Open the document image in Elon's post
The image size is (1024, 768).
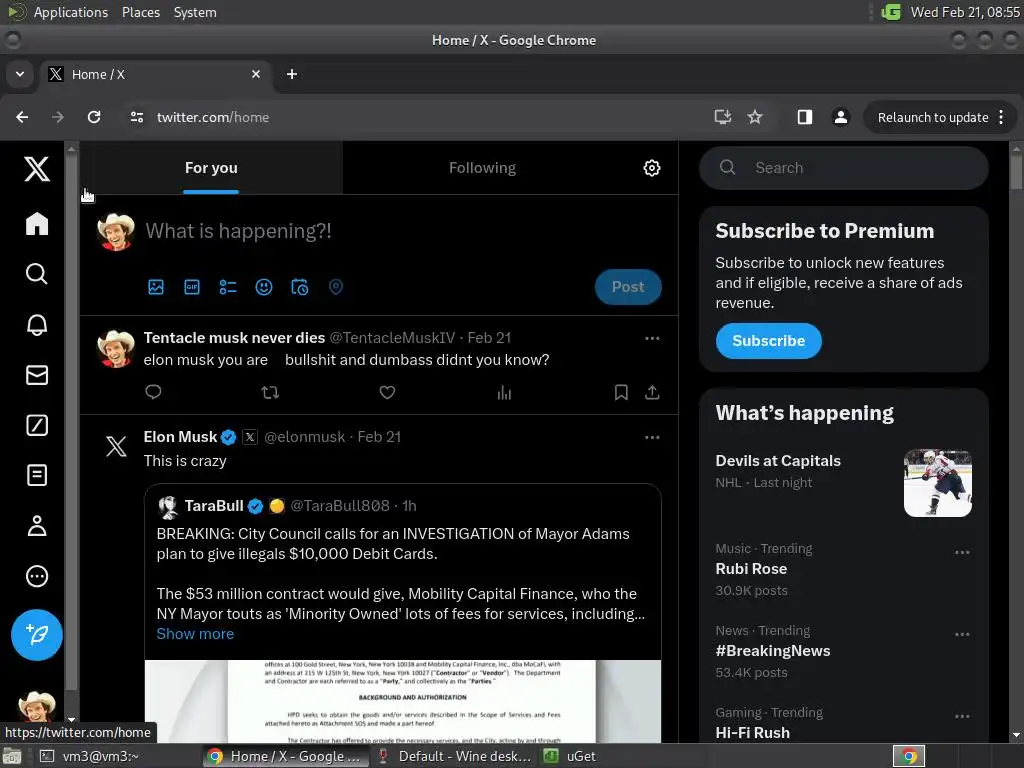[x=403, y=701]
